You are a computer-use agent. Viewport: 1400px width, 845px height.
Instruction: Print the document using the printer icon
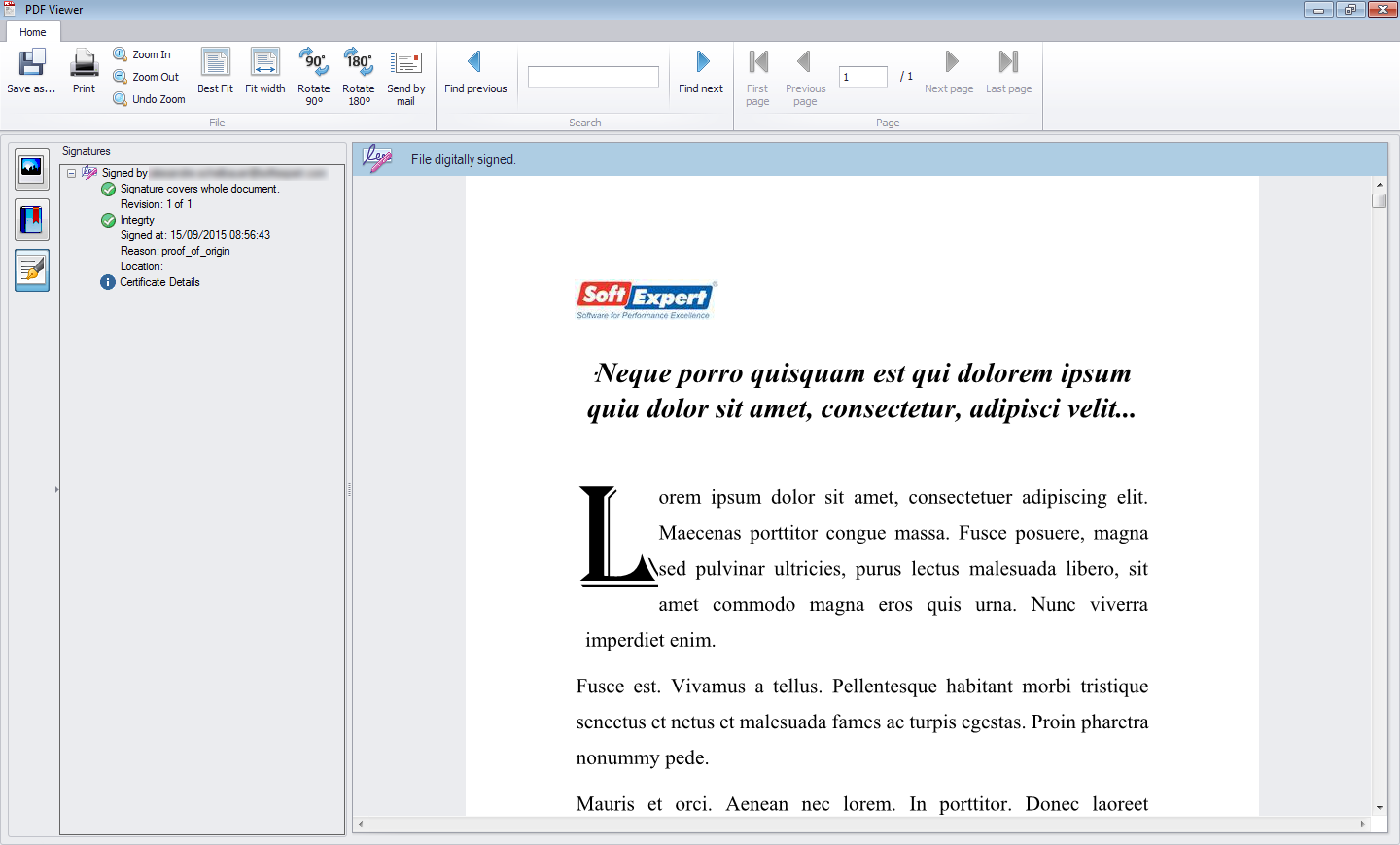[85, 62]
